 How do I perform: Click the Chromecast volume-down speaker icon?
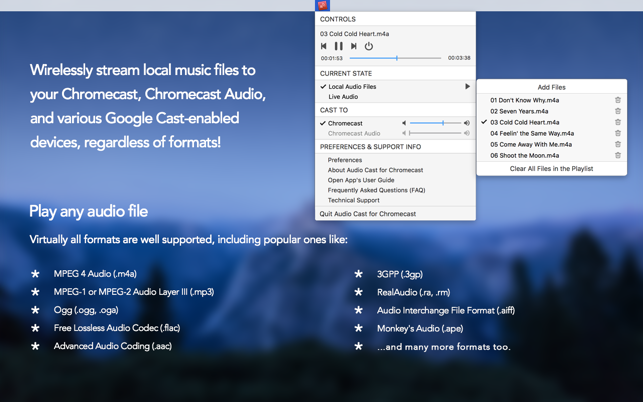coord(404,123)
